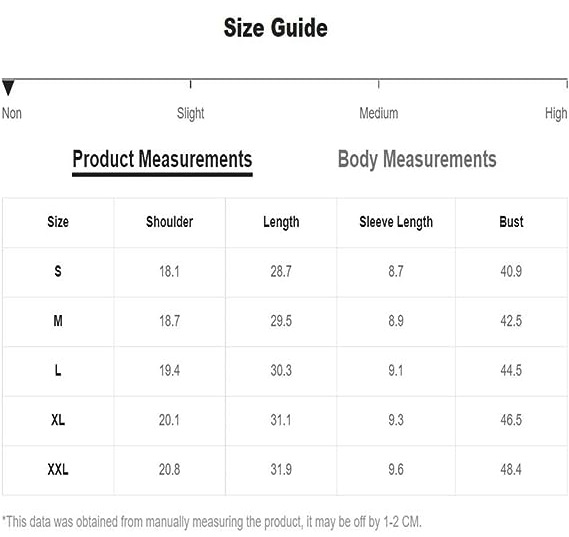569x537 pixels.
Task: Click the High label on stretch scale
Action: coord(556,114)
